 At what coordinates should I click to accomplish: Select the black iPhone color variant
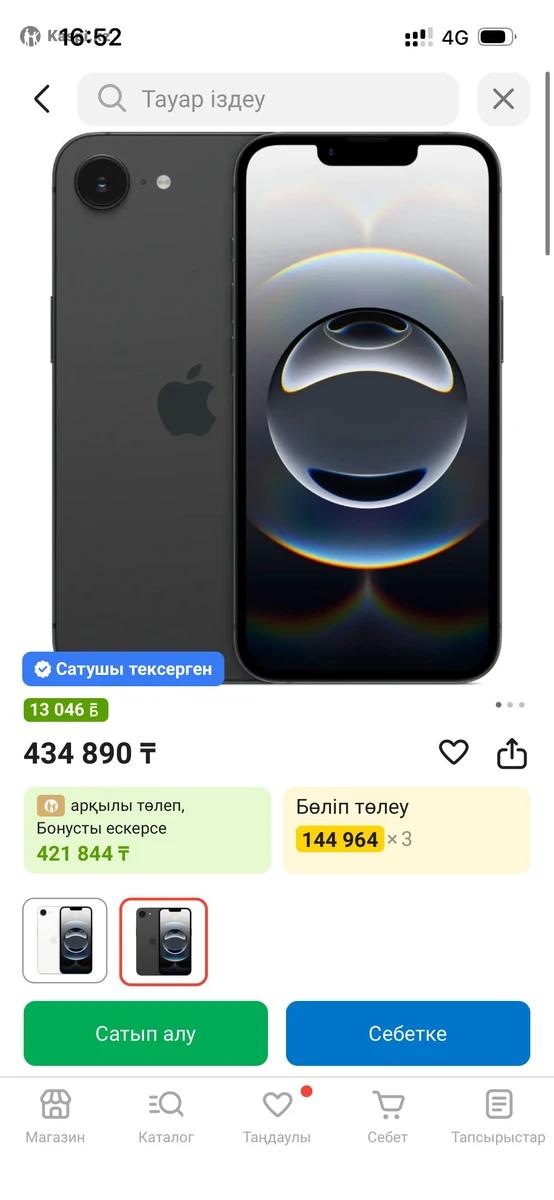coord(164,940)
